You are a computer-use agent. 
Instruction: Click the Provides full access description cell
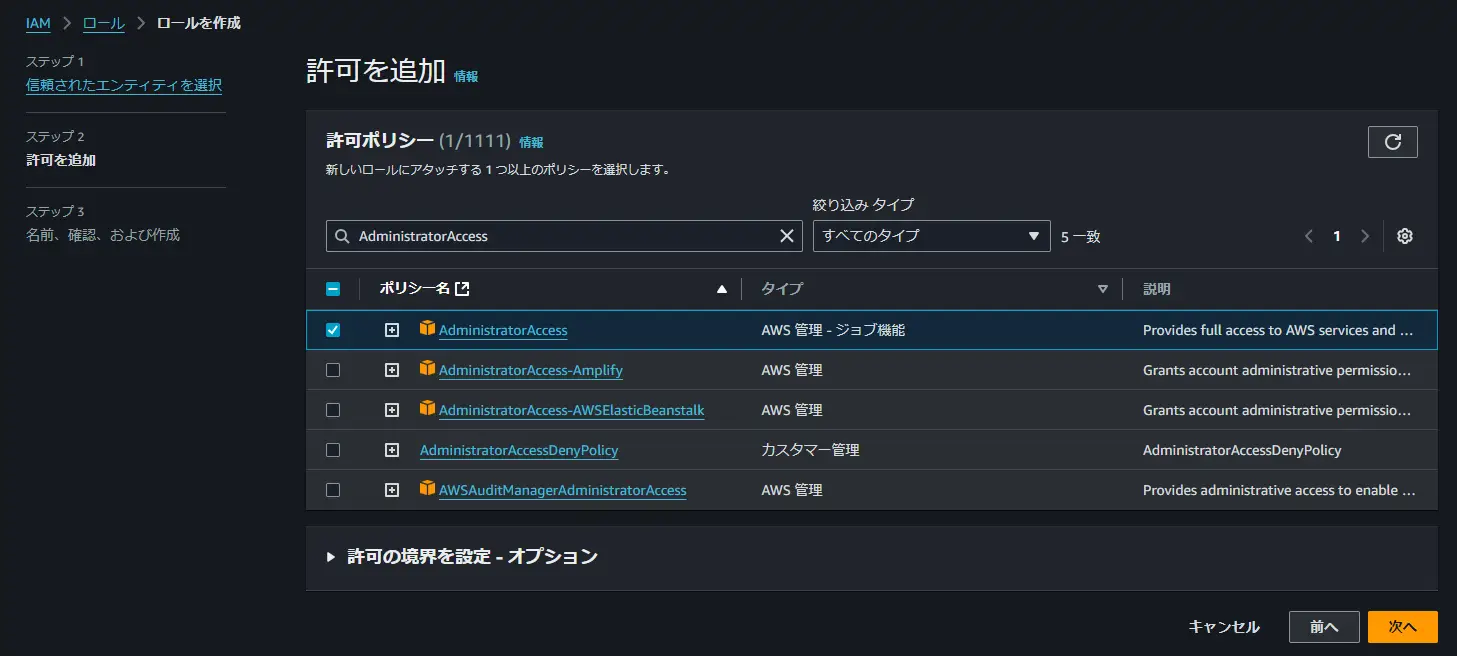click(x=1278, y=330)
